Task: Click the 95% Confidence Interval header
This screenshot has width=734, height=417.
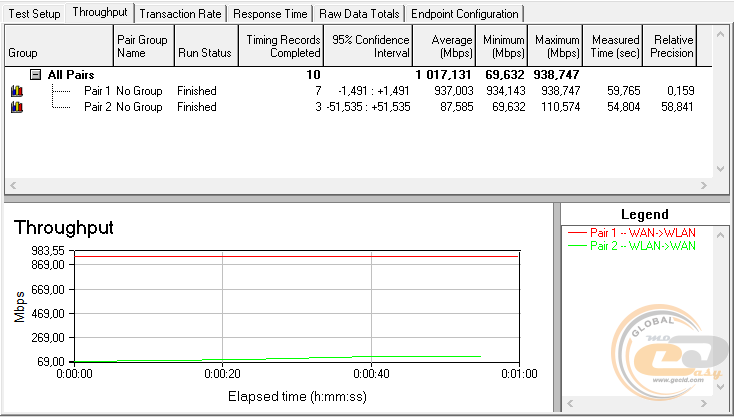Action: pyautogui.click(x=368, y=46)
